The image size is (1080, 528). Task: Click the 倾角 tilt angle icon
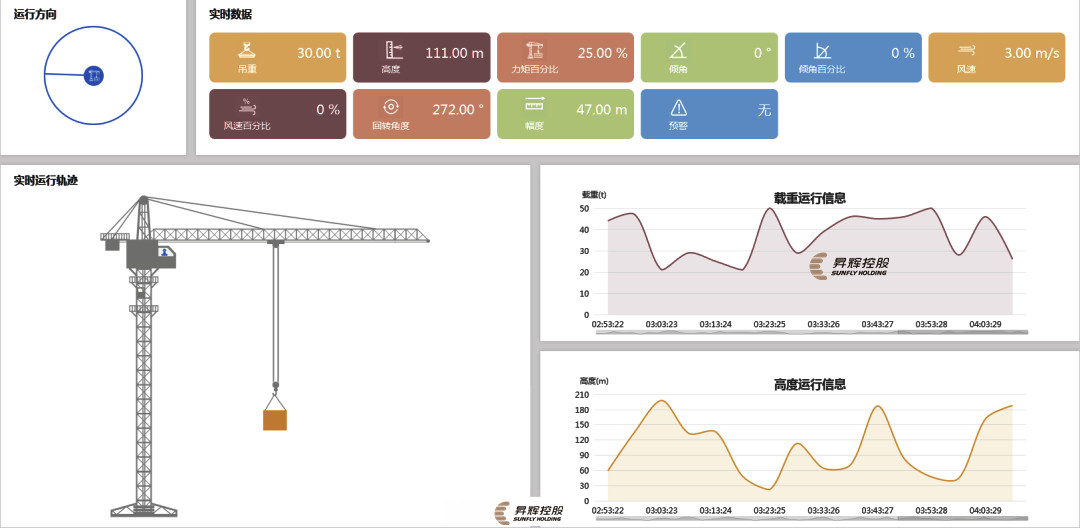pos(678,48)
